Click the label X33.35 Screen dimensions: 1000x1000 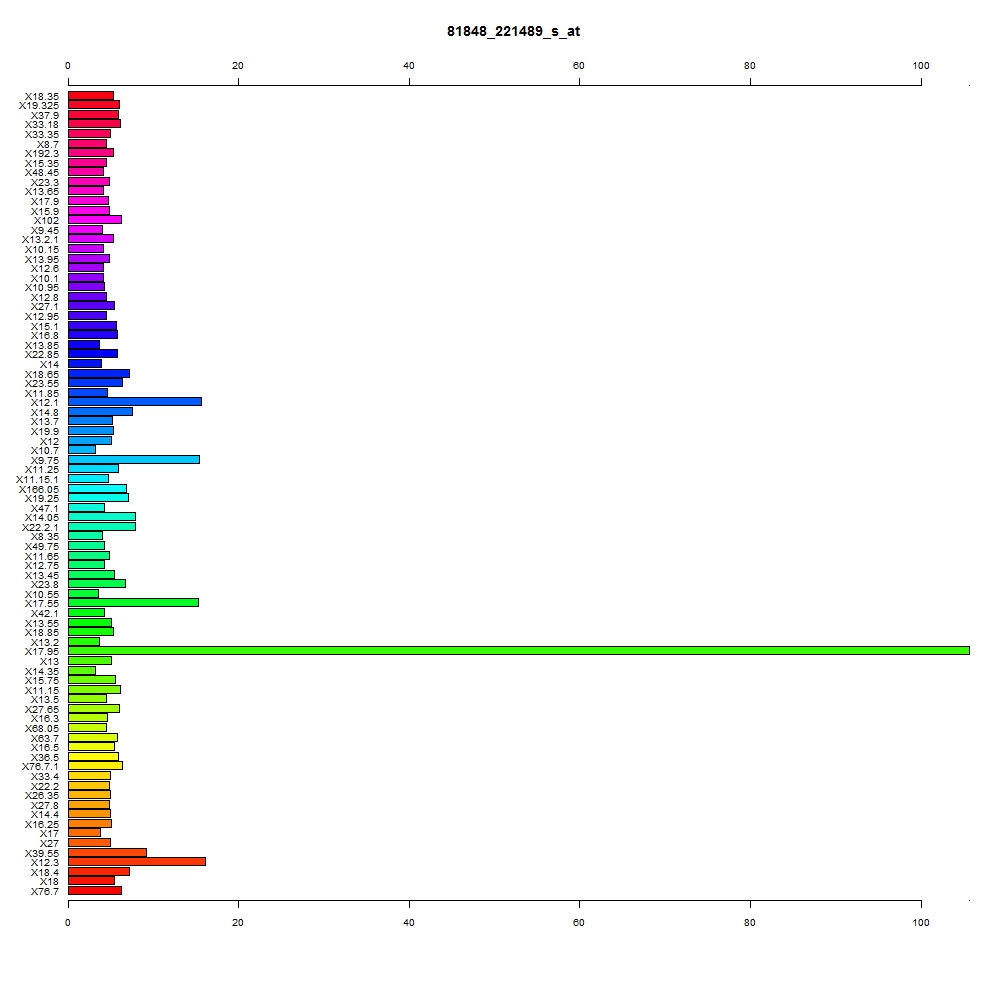tap(41, 135)
